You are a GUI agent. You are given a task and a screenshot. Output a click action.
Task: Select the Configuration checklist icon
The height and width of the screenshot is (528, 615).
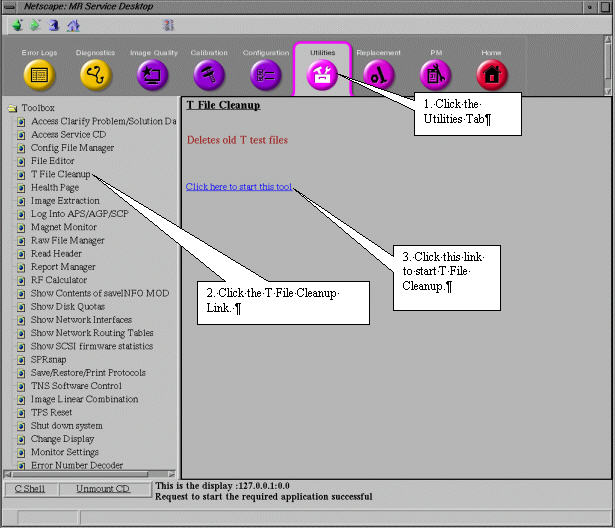265,74
